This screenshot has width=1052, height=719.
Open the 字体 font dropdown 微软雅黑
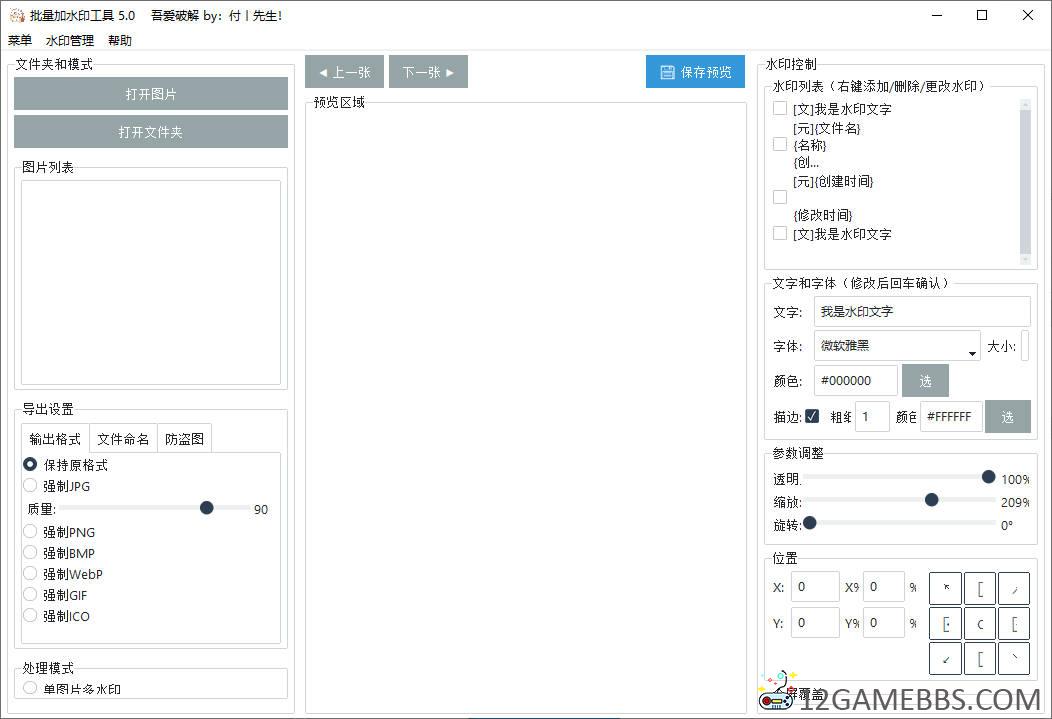tap(896, 346)
